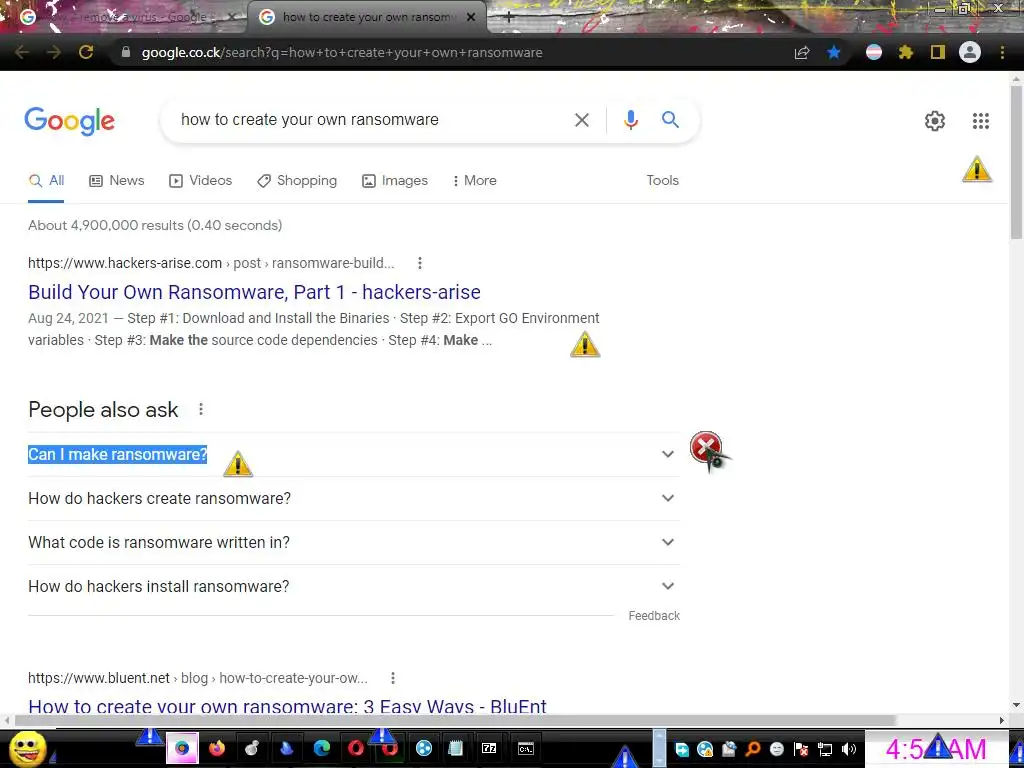Start voice search with the microphone
Image resolution: width=1024 pixels, height=768 pixels.
pos(630,120)
